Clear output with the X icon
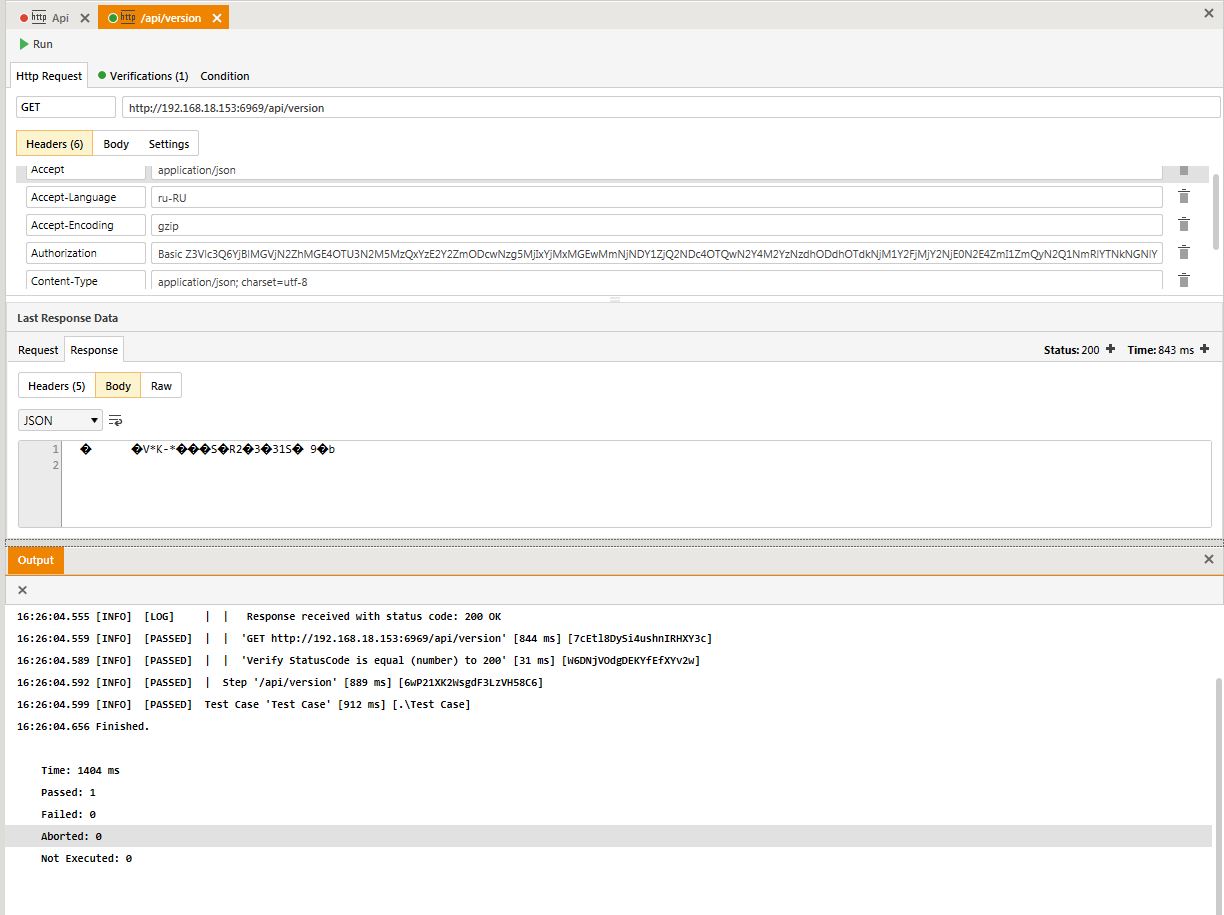1224x915 pixels. pos(22,590)
